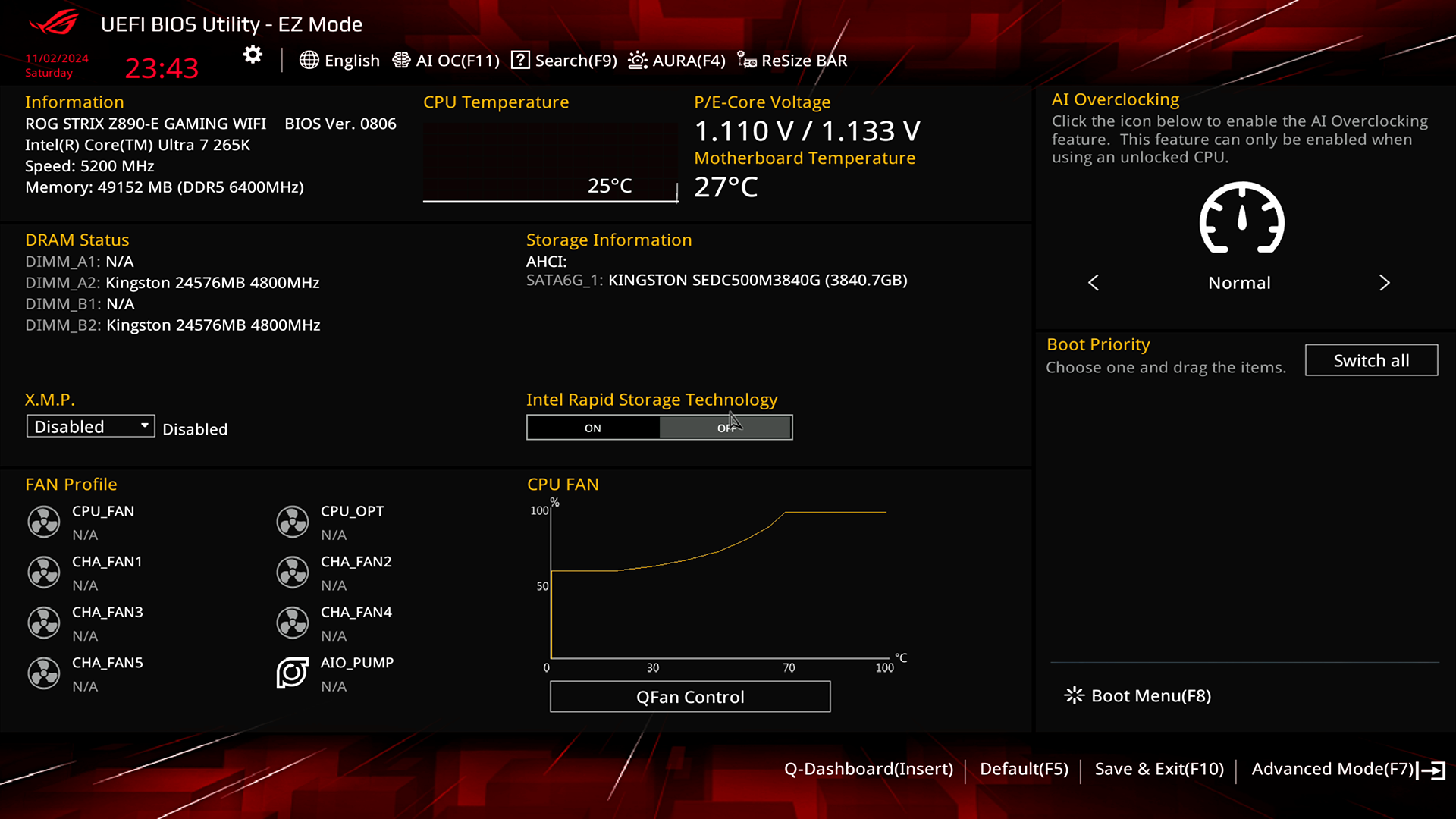
Task: Turn Intel Rapid Storage Technology ON
Action: 593,428
